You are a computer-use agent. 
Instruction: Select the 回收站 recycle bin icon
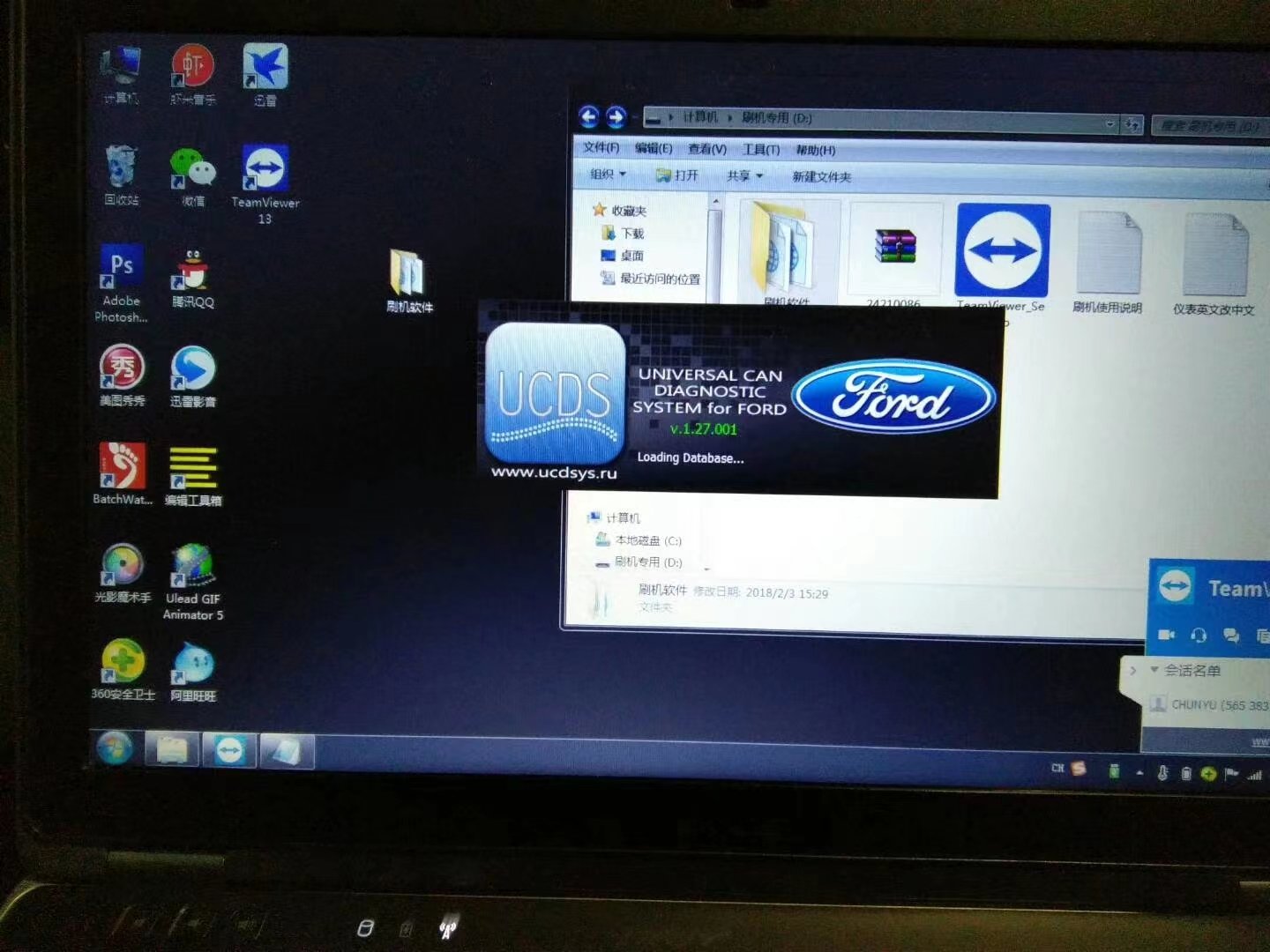pyautogui.click(x=121, y=175)
